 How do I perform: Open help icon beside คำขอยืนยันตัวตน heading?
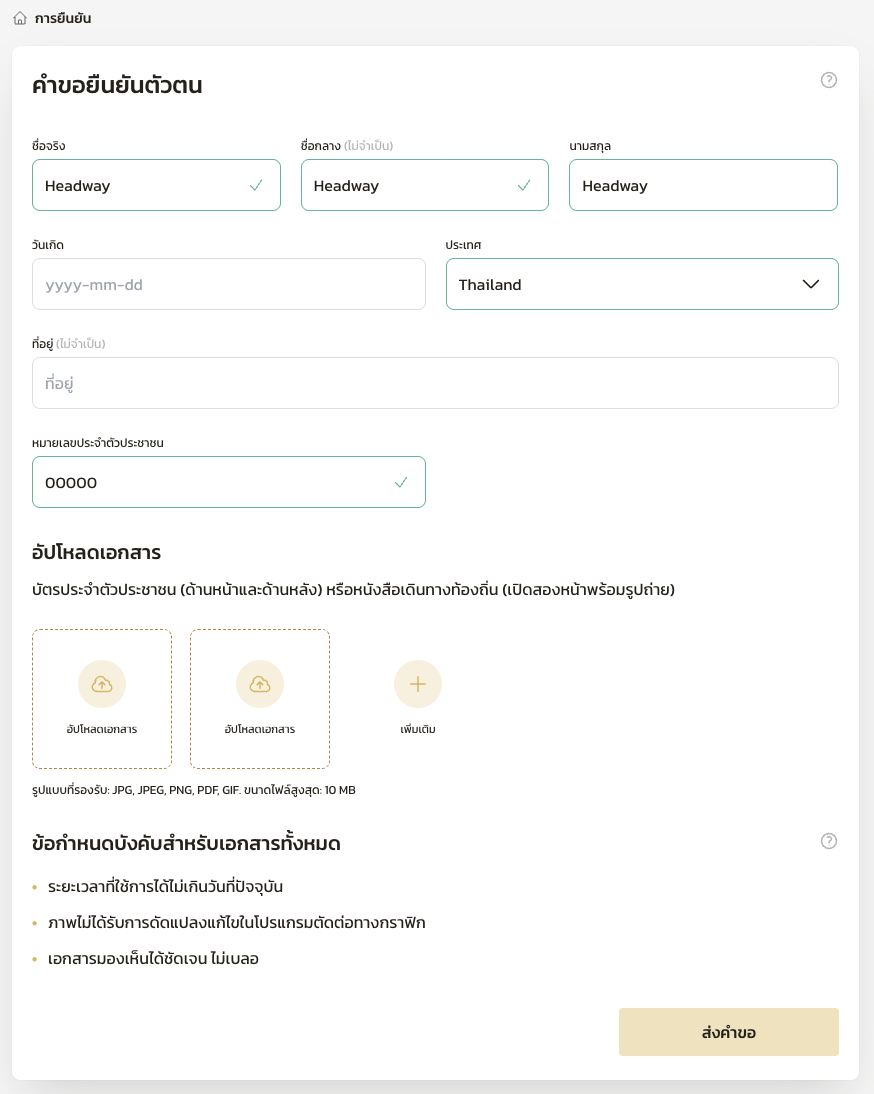(x=828, y=80)
